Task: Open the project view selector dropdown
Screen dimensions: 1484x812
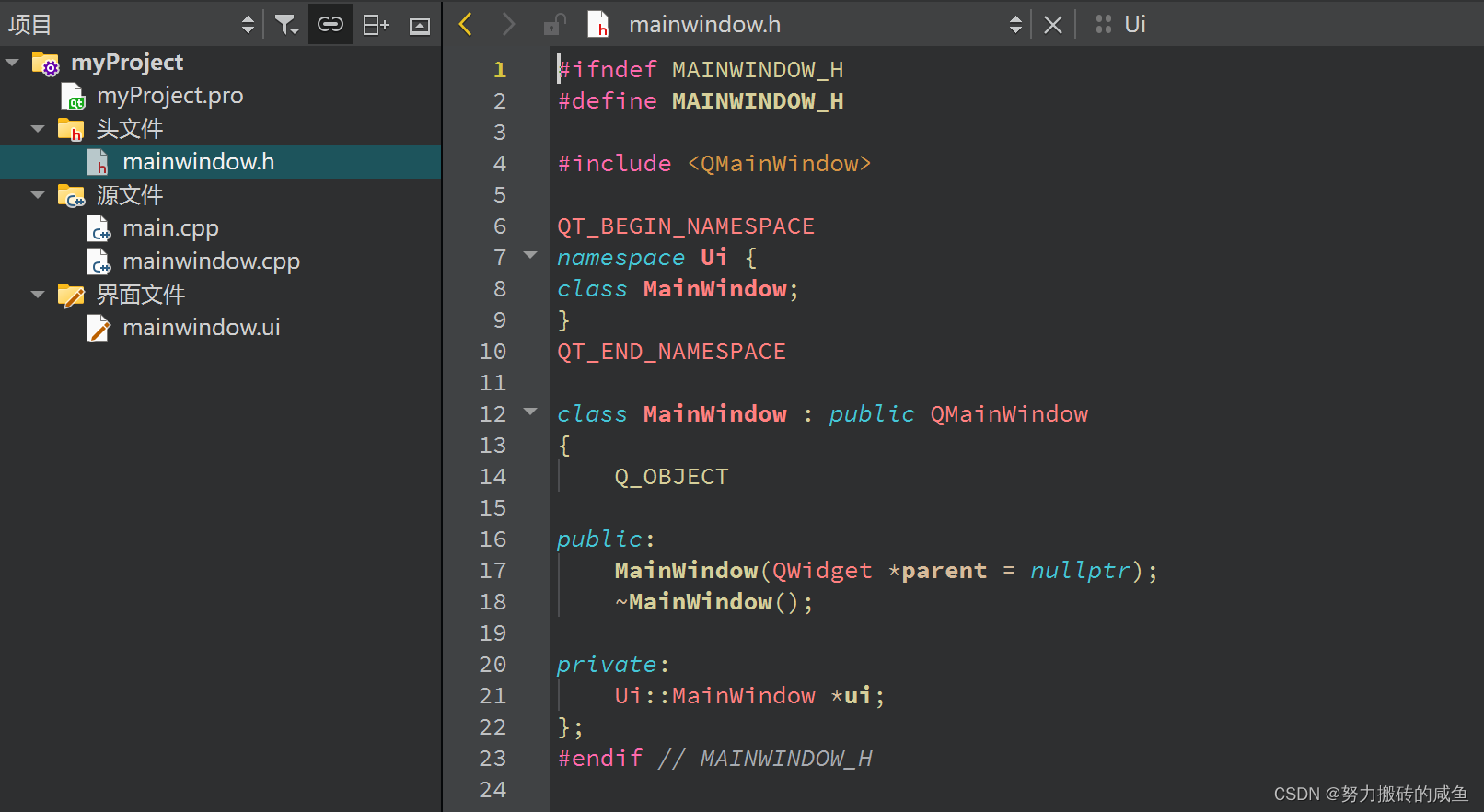Action: (x=248, y=25)
